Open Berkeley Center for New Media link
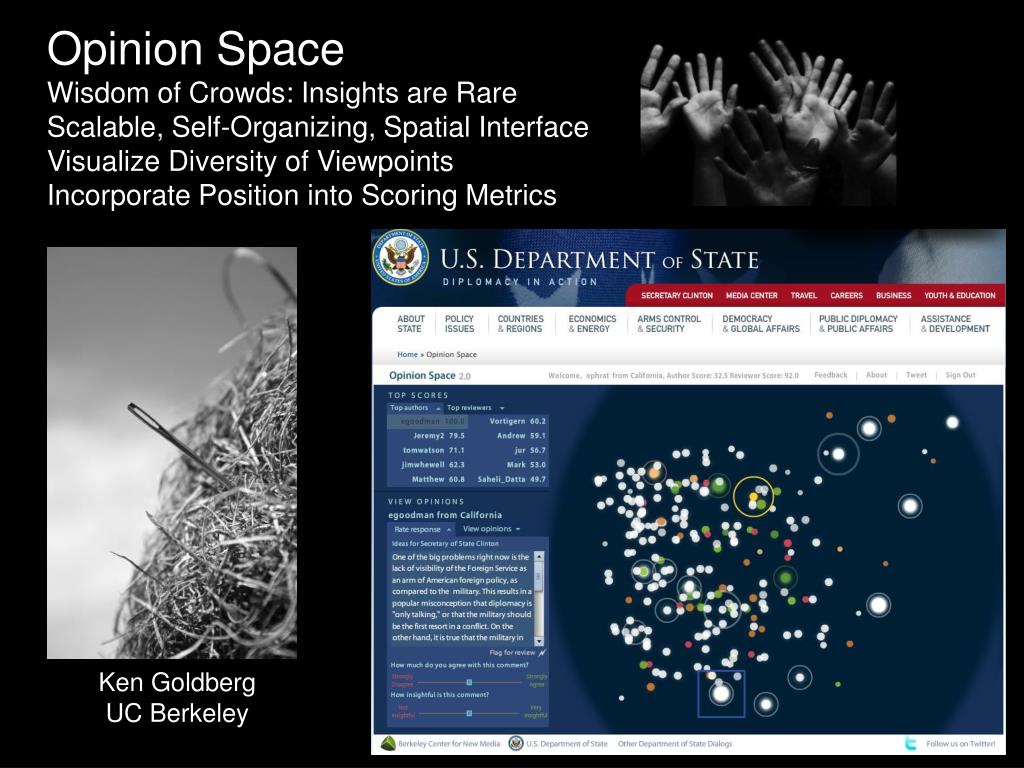This screenshot has height=768, width=1024. 449,744
